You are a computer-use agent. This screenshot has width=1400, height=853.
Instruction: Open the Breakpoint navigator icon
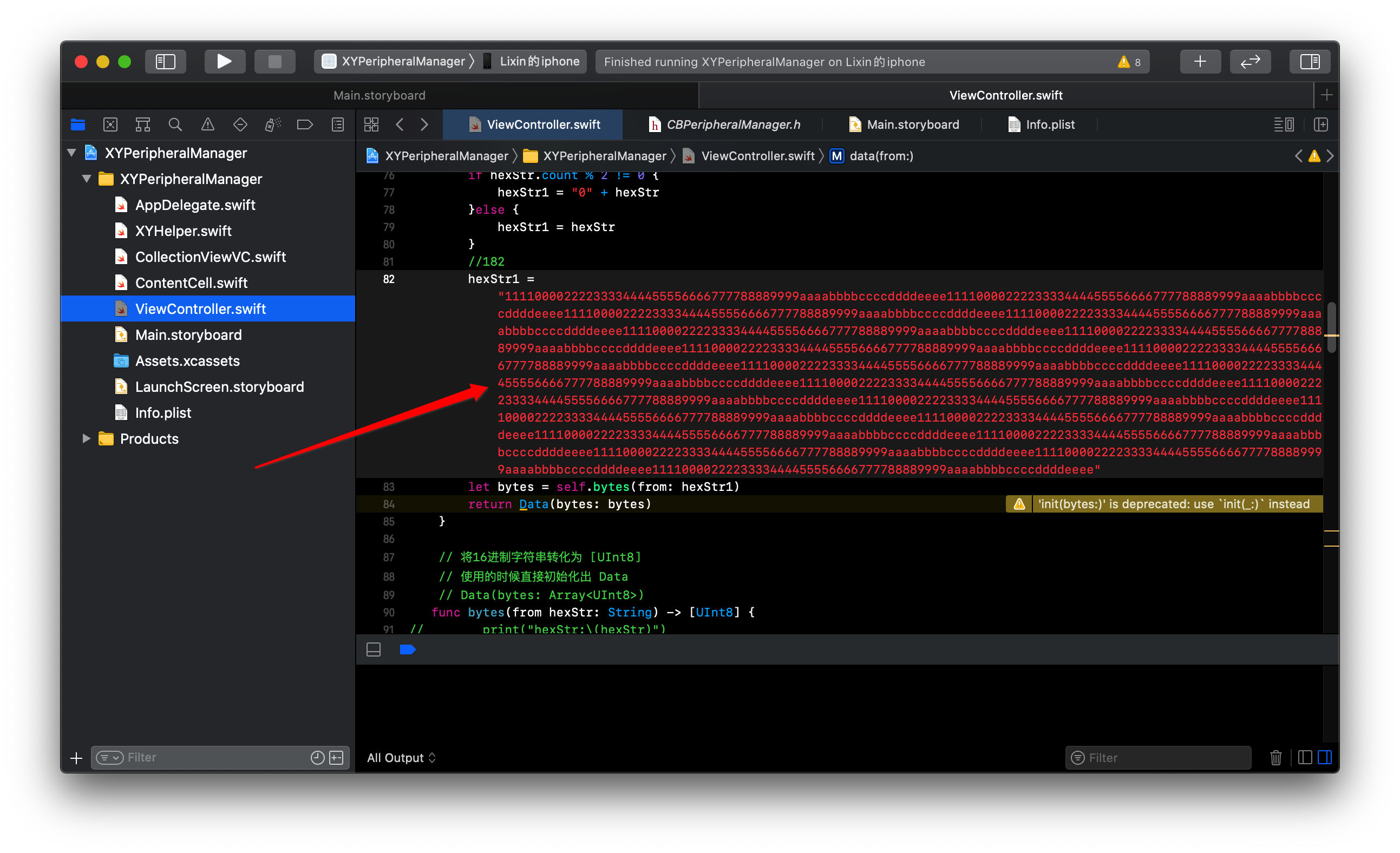tap(305, 124)
